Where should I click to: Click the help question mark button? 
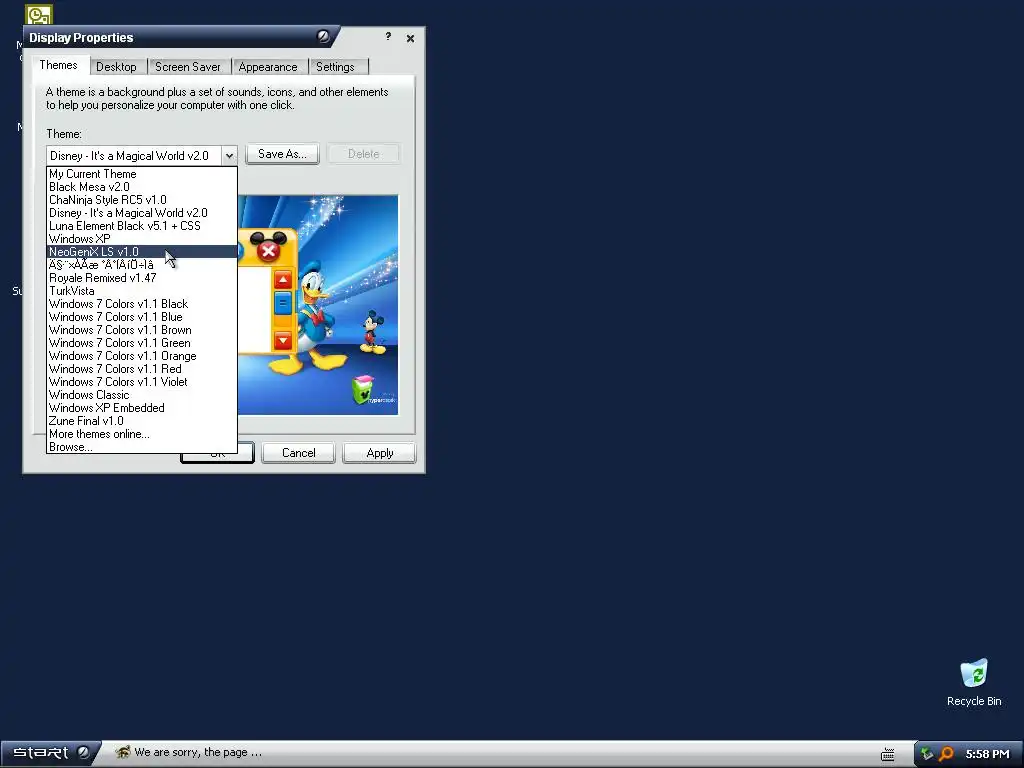point(388,37)
